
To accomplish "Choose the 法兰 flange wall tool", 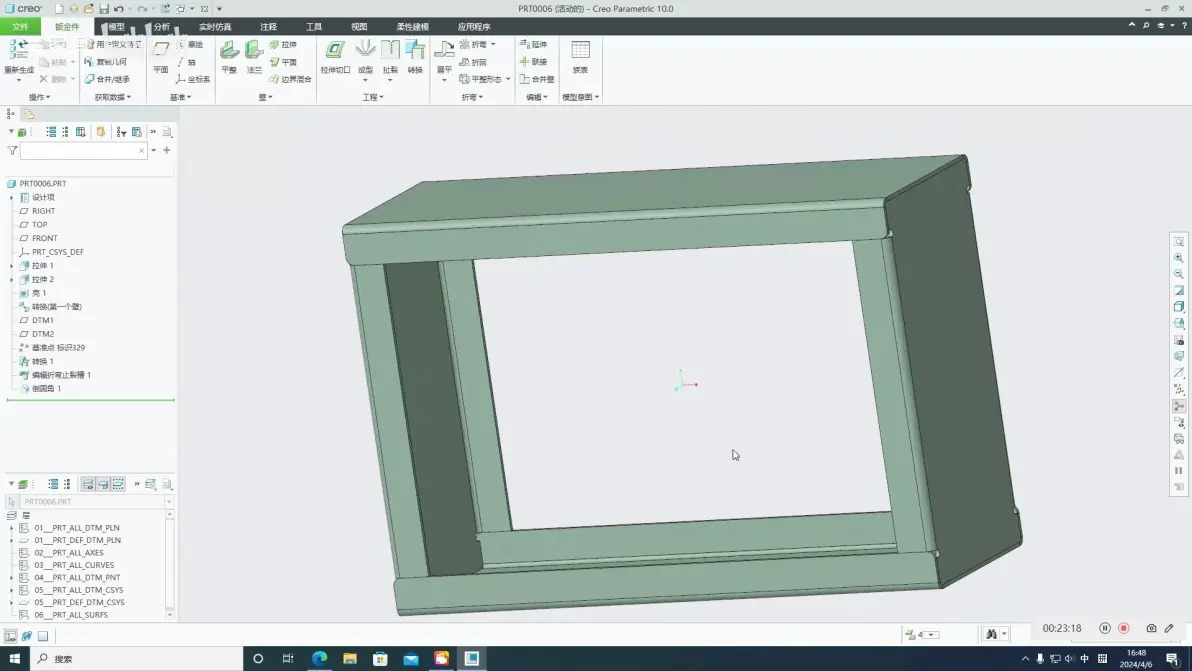I will [254, 57].
